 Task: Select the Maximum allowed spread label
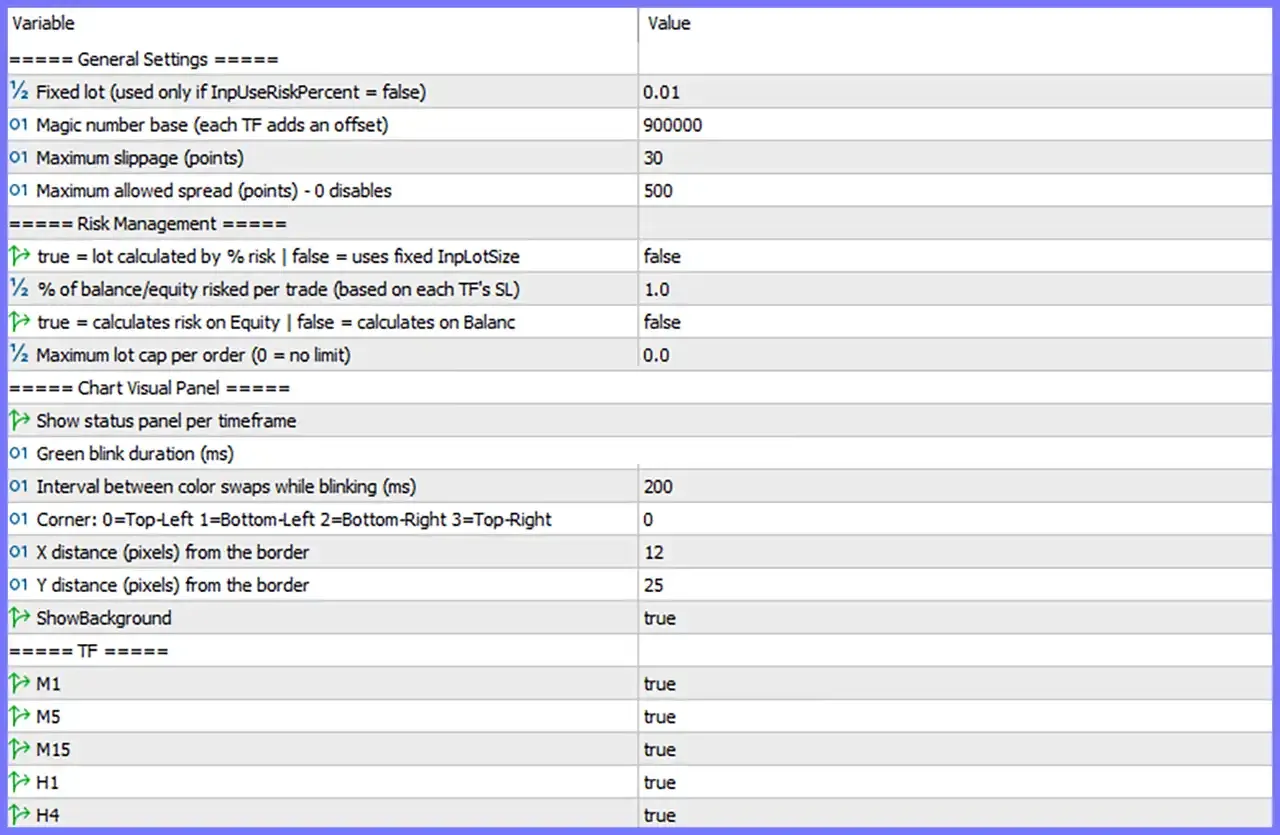point(214,191)
